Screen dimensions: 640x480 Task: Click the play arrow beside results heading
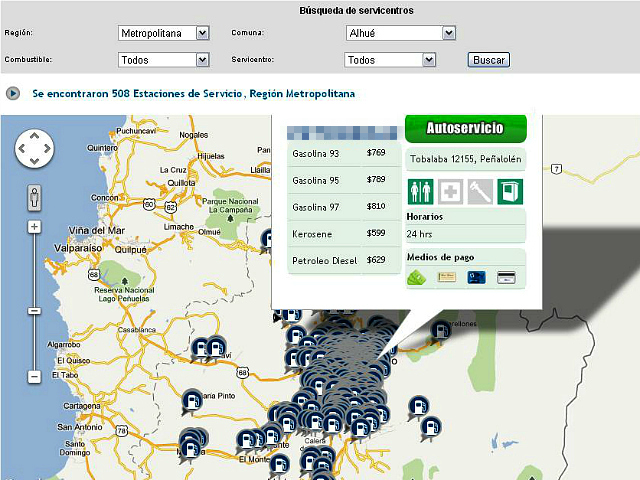point(13,93)
